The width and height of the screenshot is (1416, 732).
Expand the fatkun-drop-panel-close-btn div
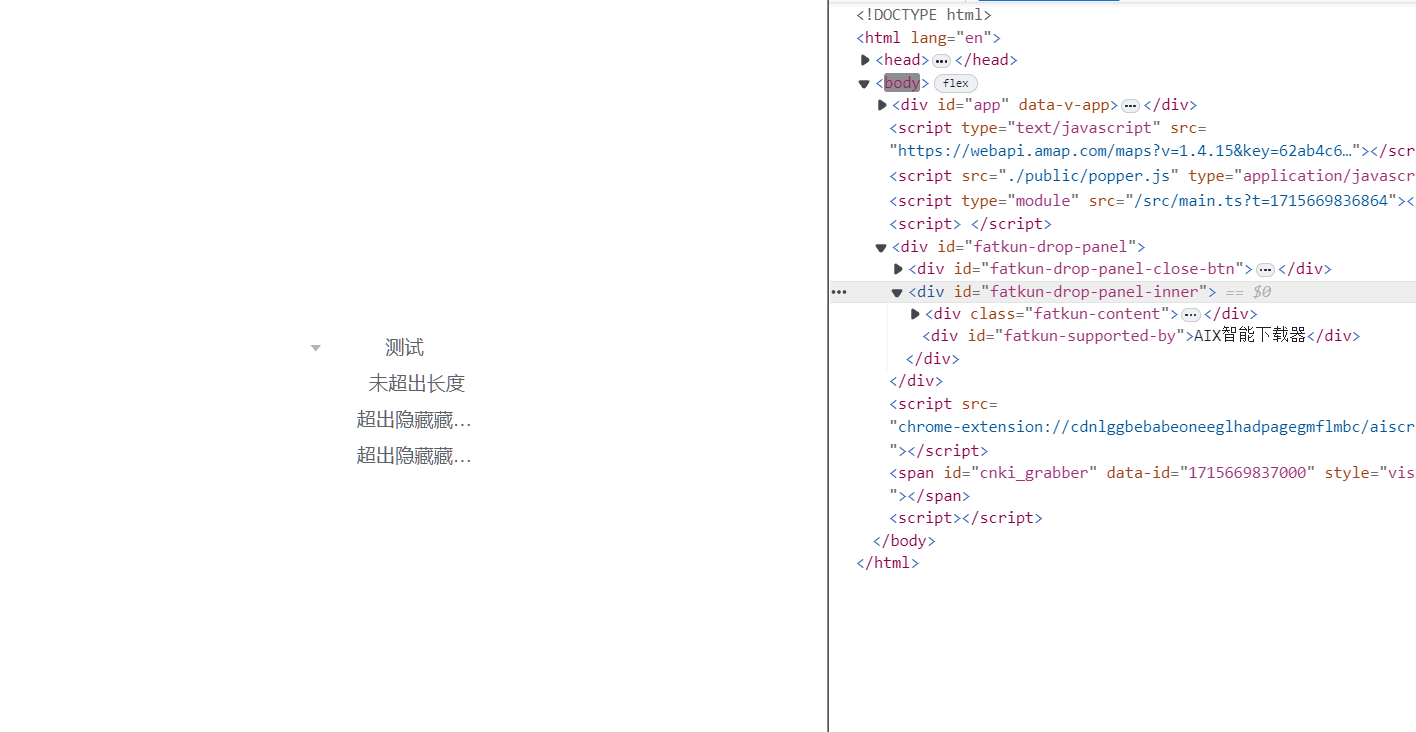(x=898, y=269)
